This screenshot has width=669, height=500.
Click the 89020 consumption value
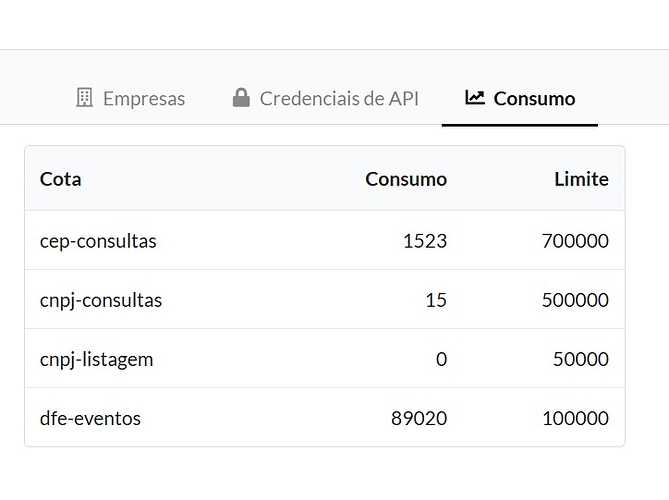click(419, 418)
